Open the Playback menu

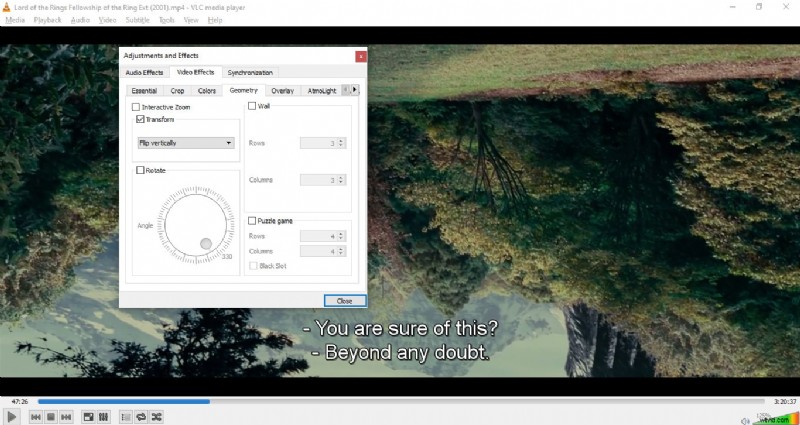coord(47,20)
